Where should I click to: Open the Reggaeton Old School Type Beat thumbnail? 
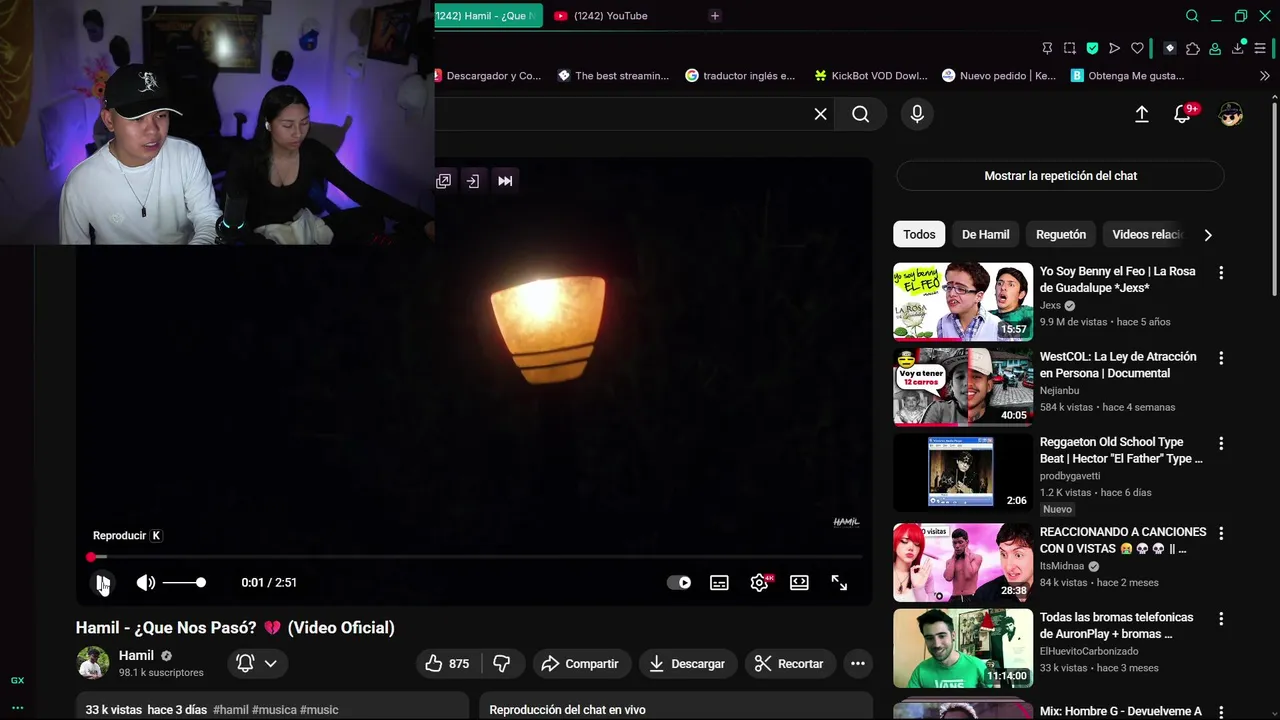tap(963, 472)
